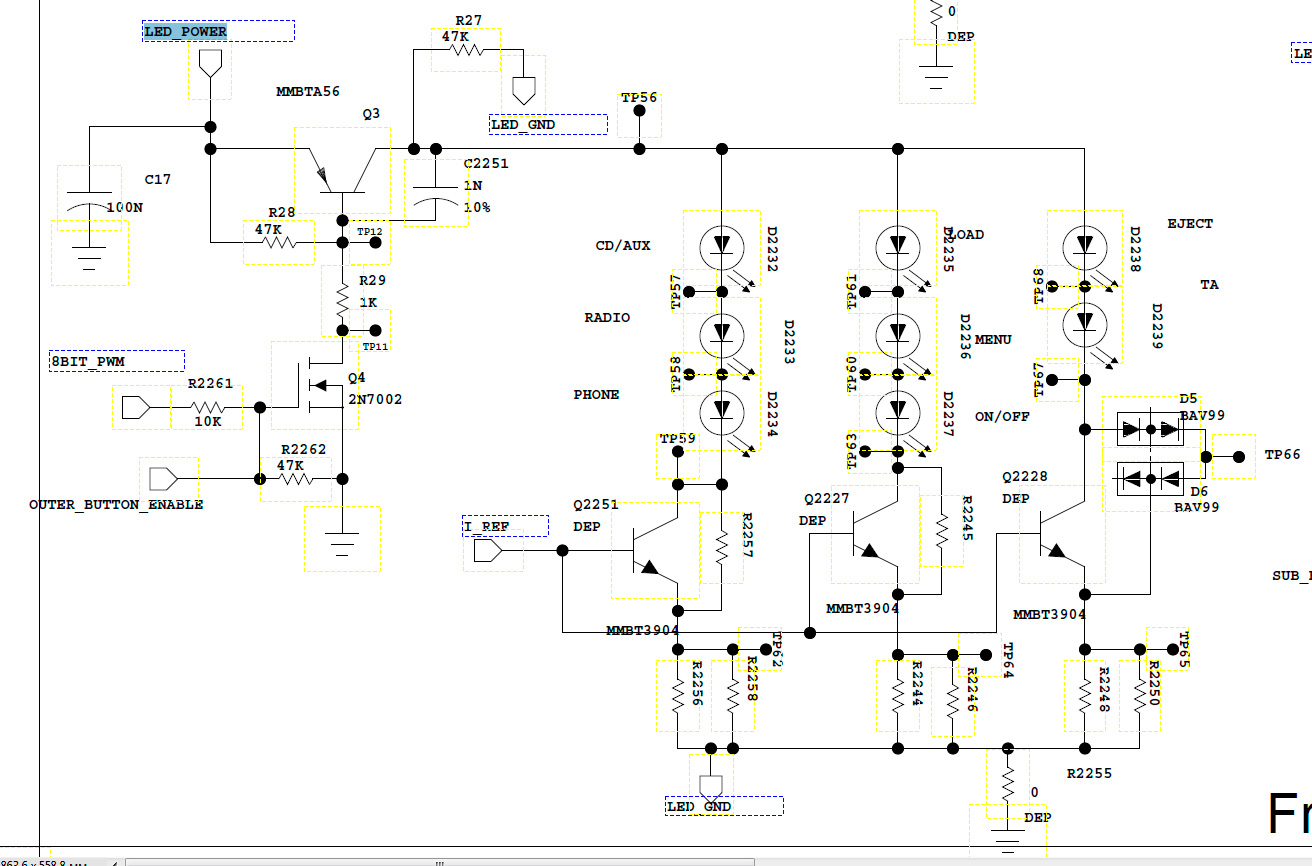
Task: Select the R2248 resistor symbol
Action: click(x=1085, y=695)
